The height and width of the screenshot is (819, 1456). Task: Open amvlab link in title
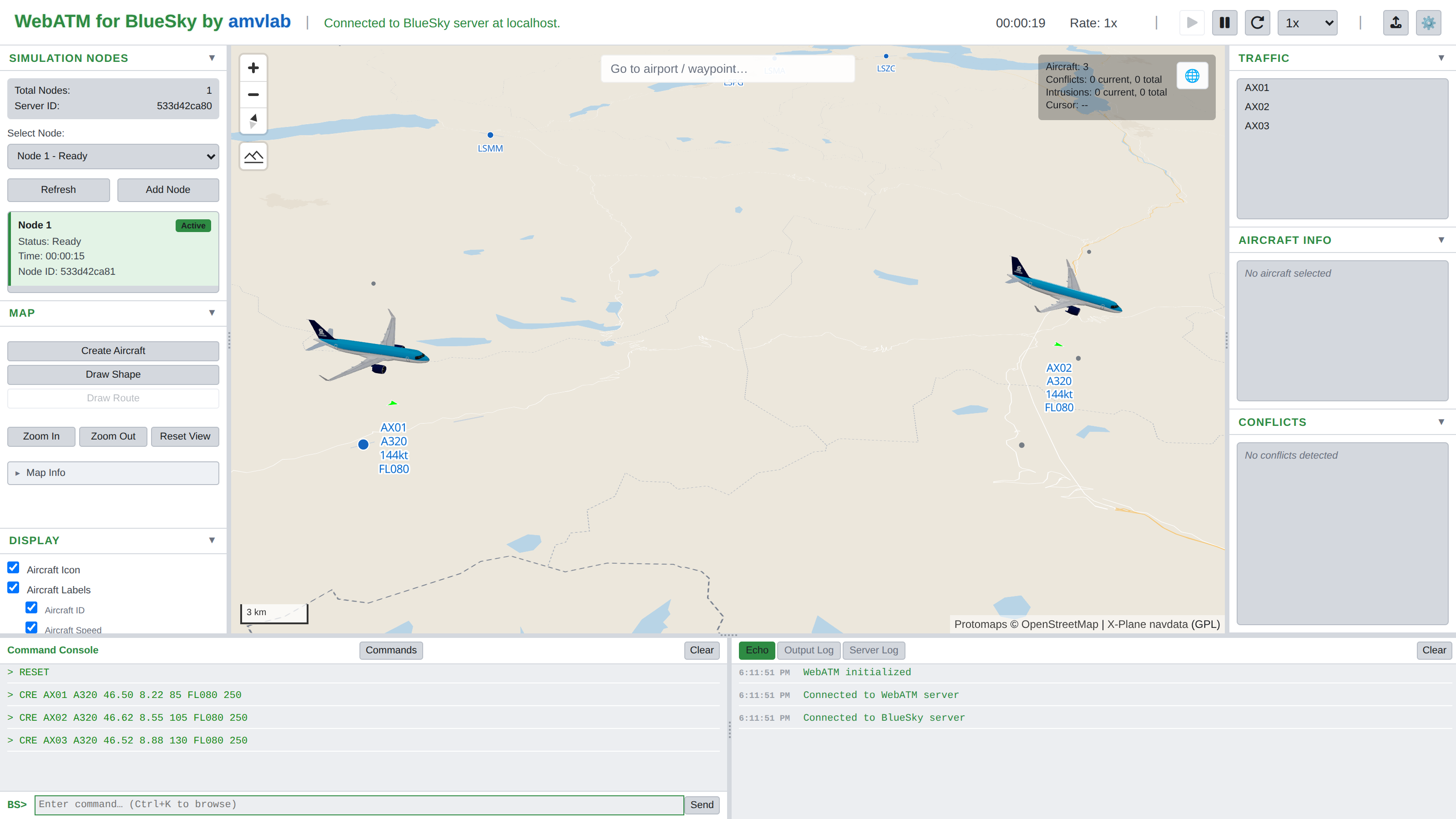pyautogui.click(x=259, y=21)
